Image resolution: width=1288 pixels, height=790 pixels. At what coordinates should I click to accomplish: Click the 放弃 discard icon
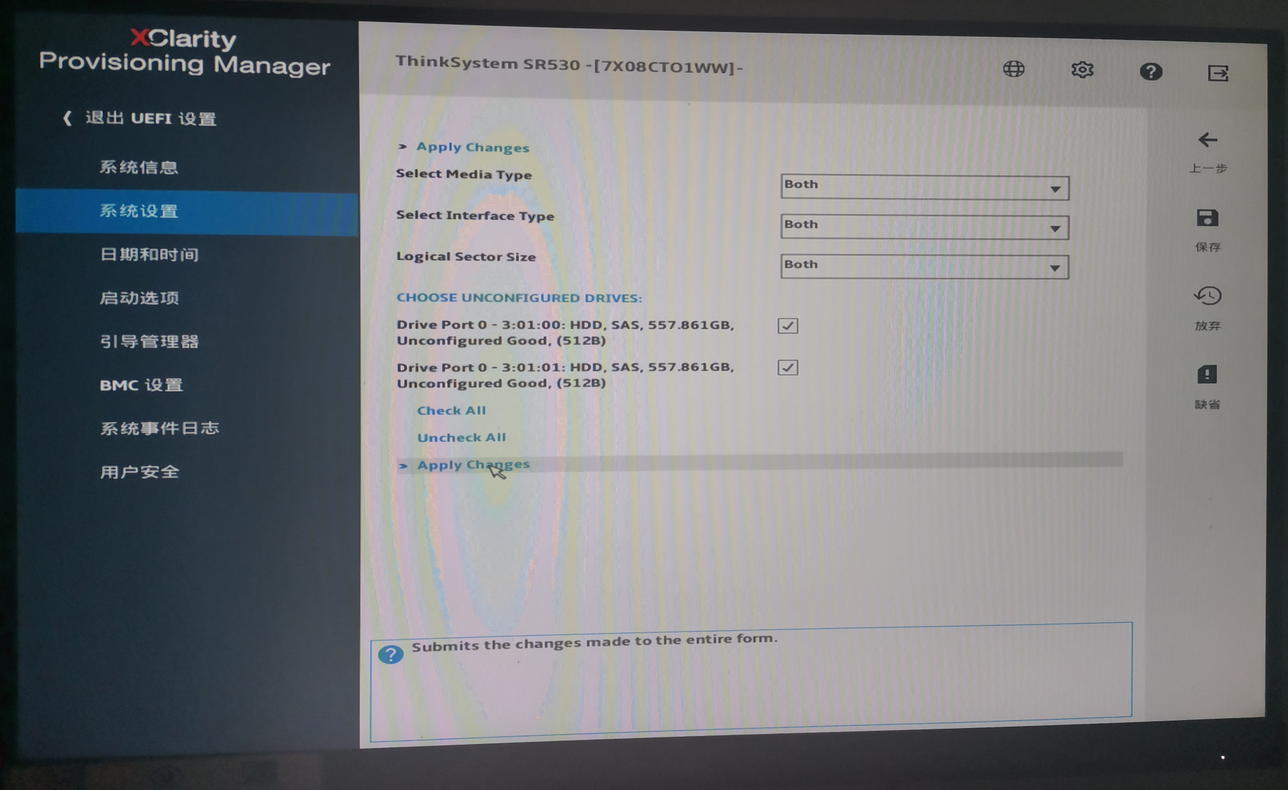tap(1207, 296)
